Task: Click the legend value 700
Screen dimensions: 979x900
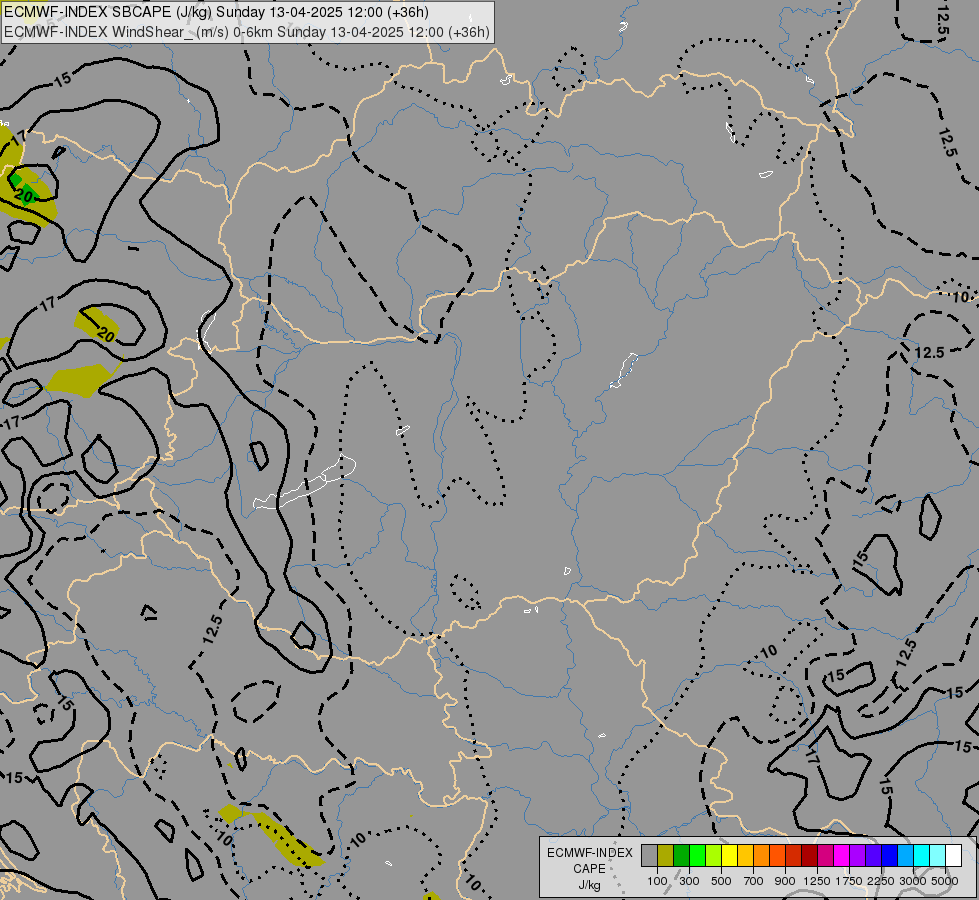Action: pyautogui.click(x=754, y=881)
